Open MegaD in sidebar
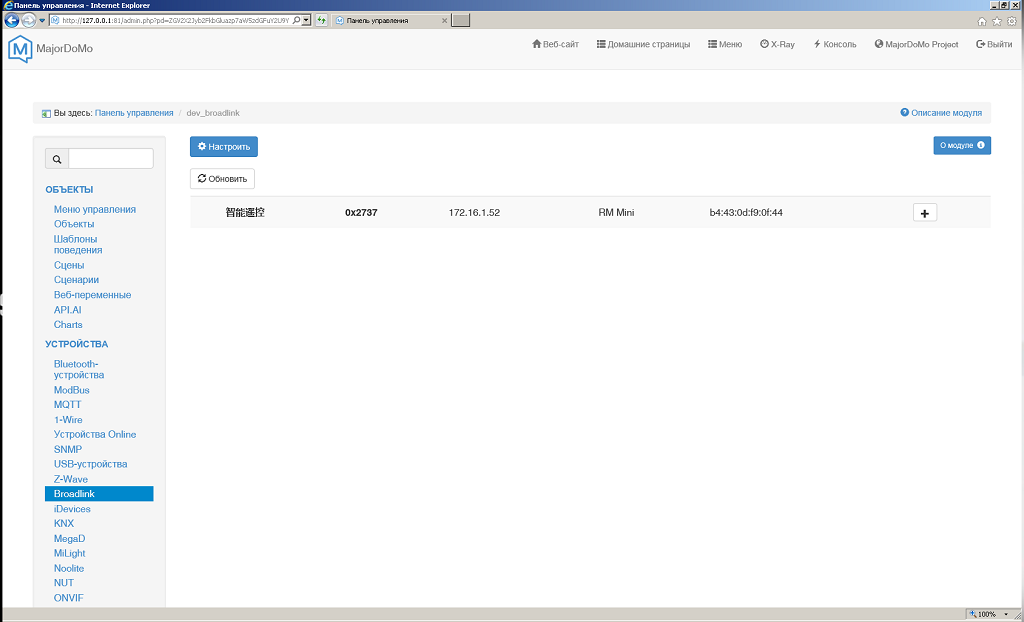 coord(69,538)
